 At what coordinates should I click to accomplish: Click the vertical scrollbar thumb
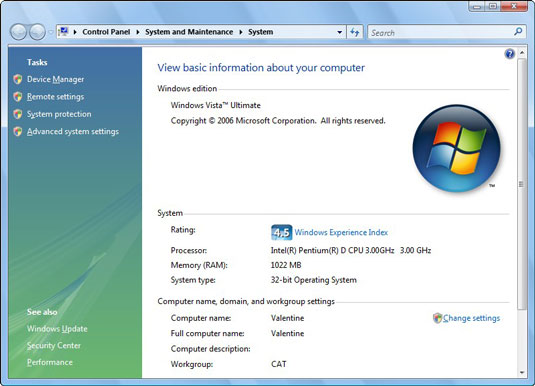[x=521, y=184]
